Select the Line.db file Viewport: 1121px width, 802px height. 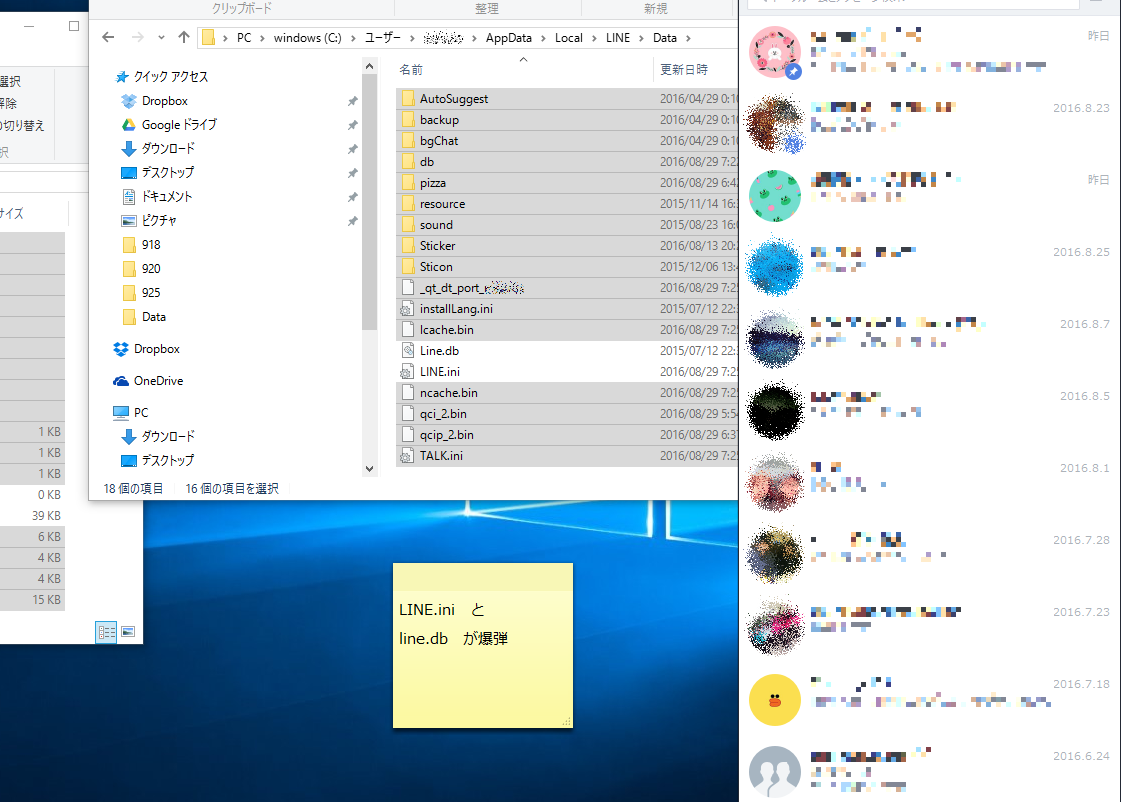point(439,351)
